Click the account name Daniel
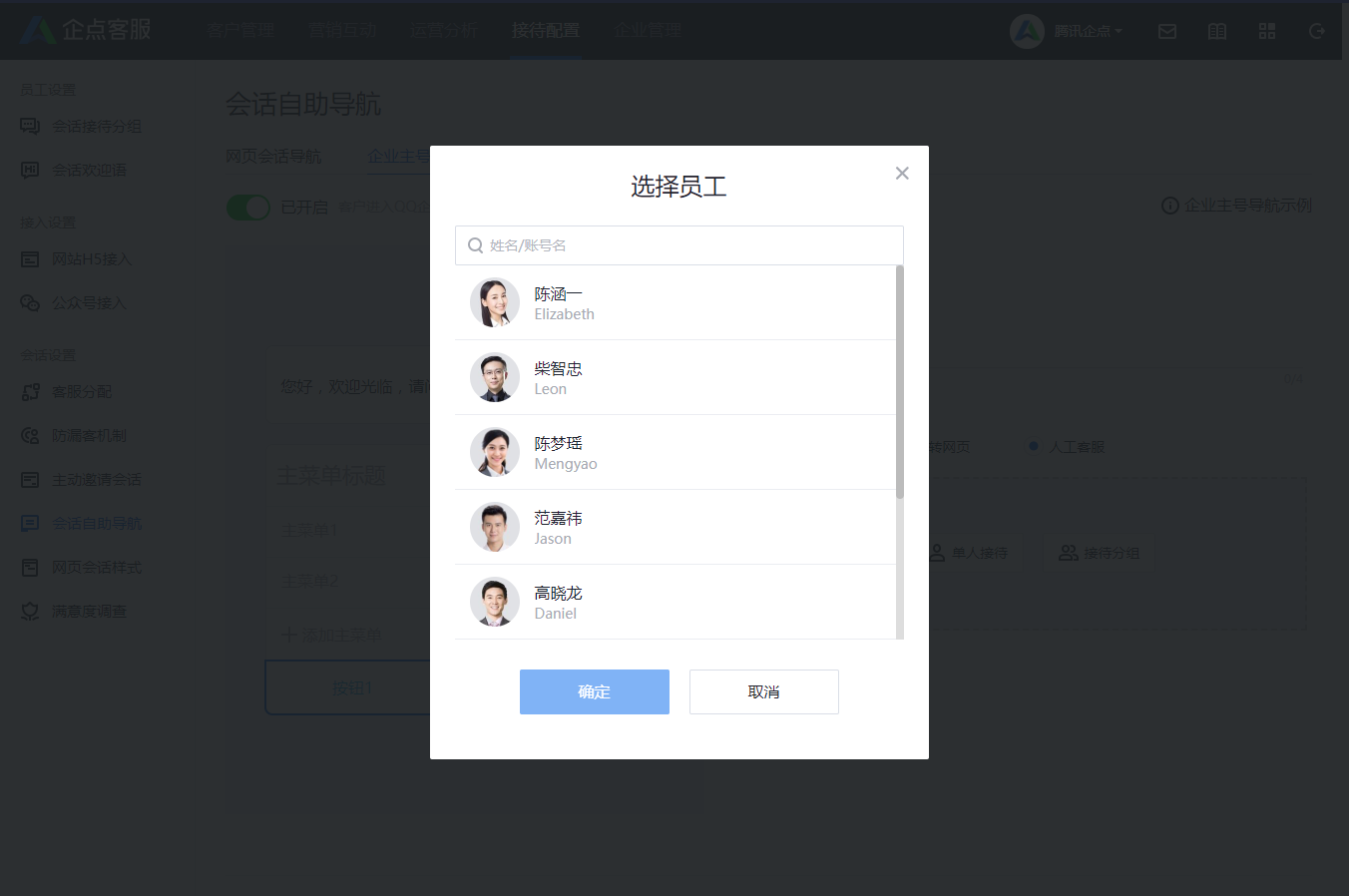The image size is (1349, 896). click(555, 614)
